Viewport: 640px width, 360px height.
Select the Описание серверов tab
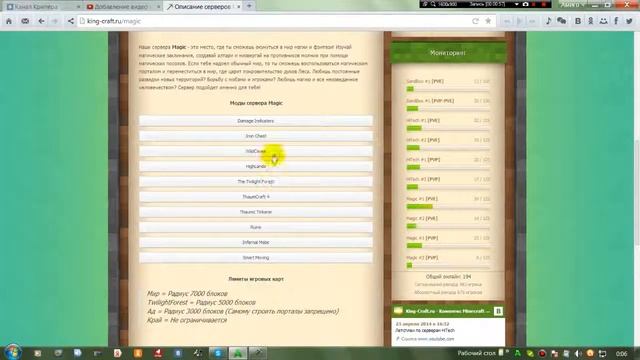pos(203,7)
